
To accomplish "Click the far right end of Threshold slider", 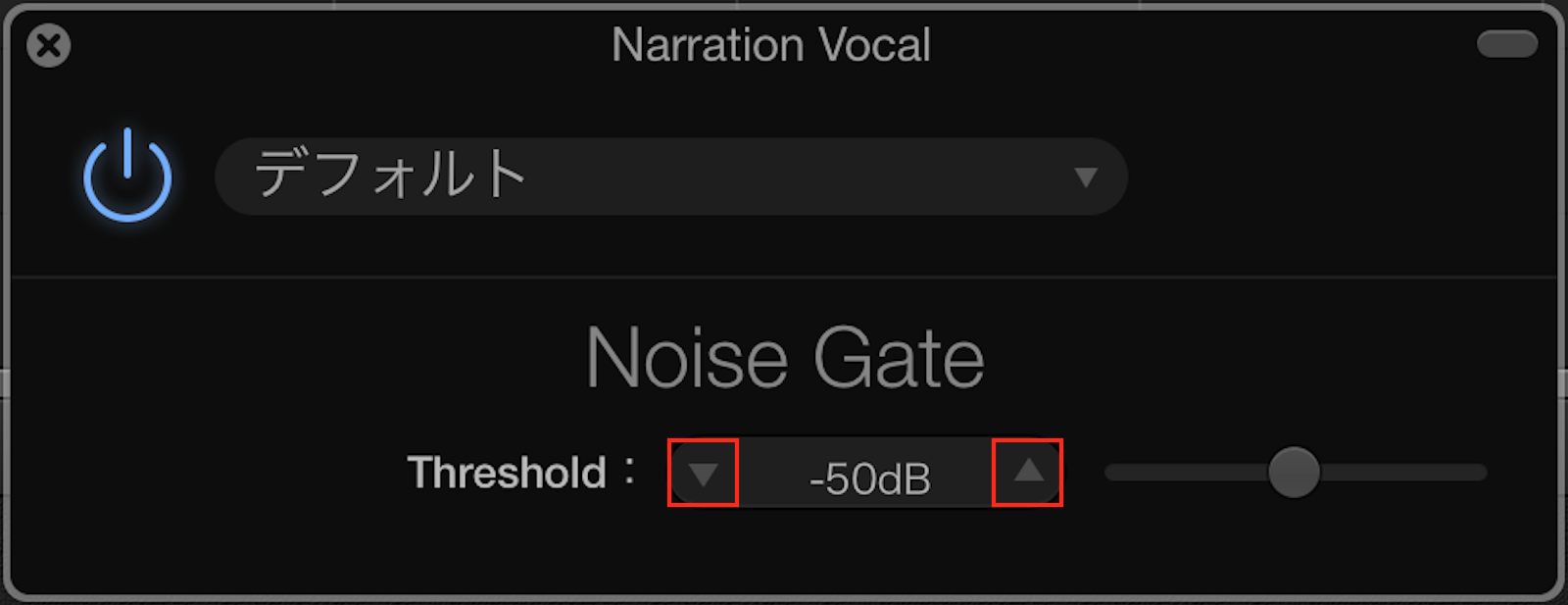I will tap(1480, 473).
